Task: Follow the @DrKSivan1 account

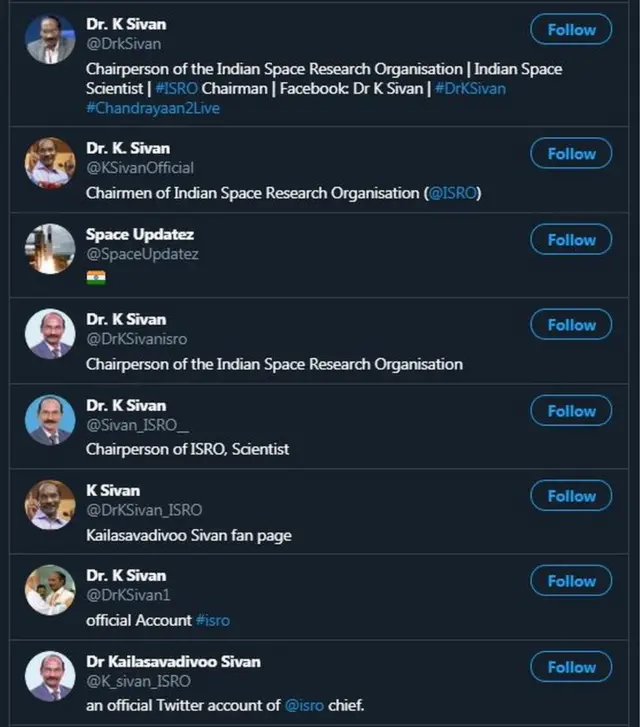Action: click(x=571, y=581)
